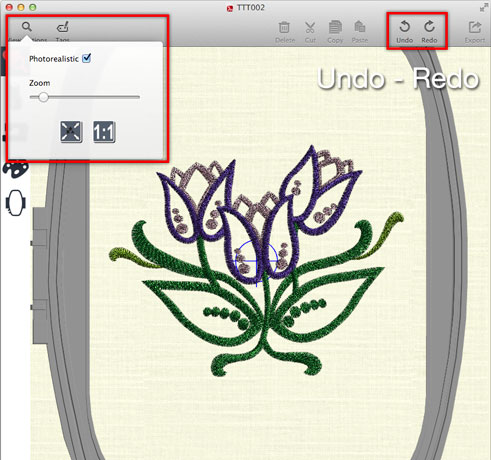The image size is (491, 460).
Task: Set zoom to 1:1 actual size
Action: pos(104,132)
